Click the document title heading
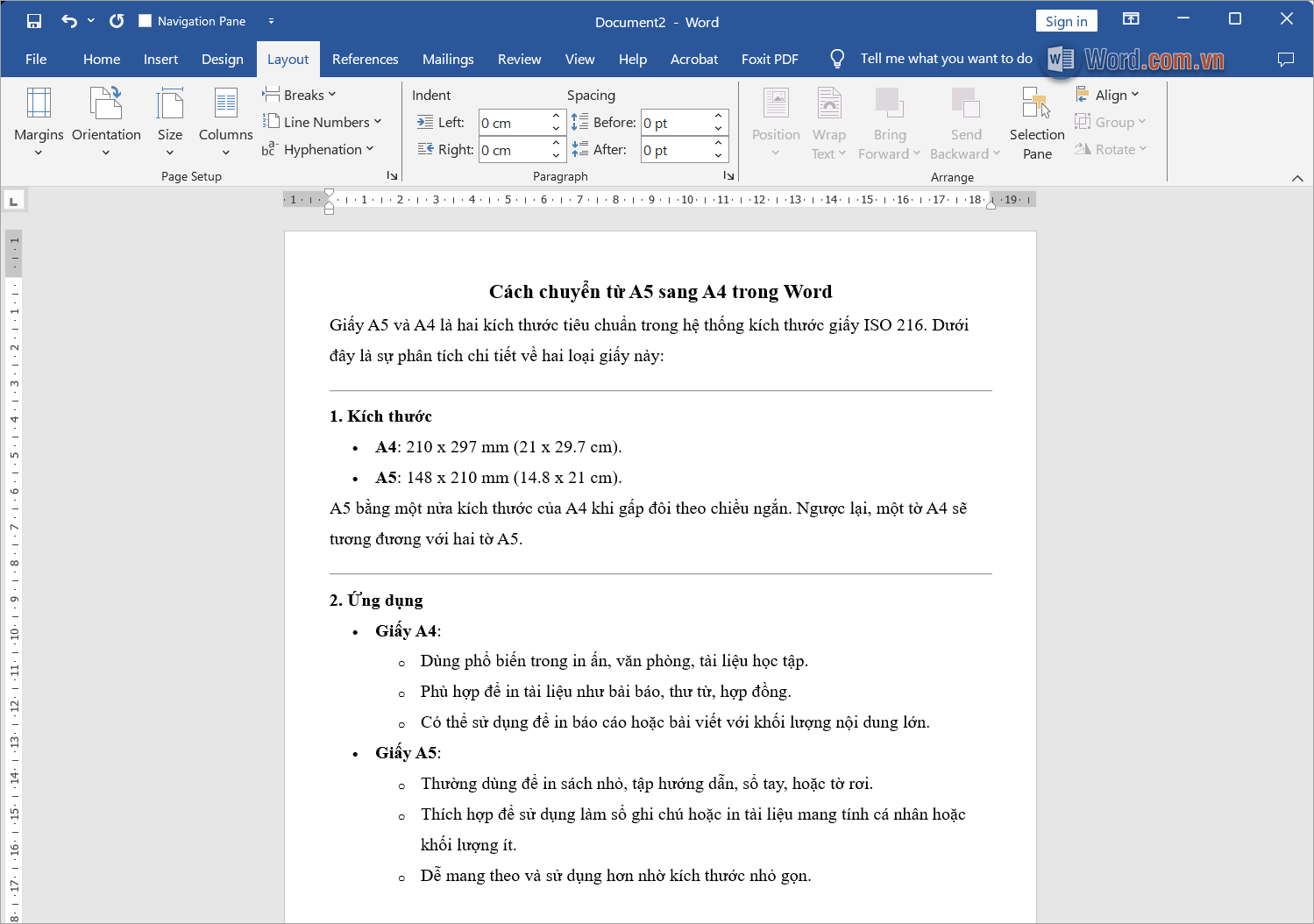1314x924 pixels. click(661, 291)
